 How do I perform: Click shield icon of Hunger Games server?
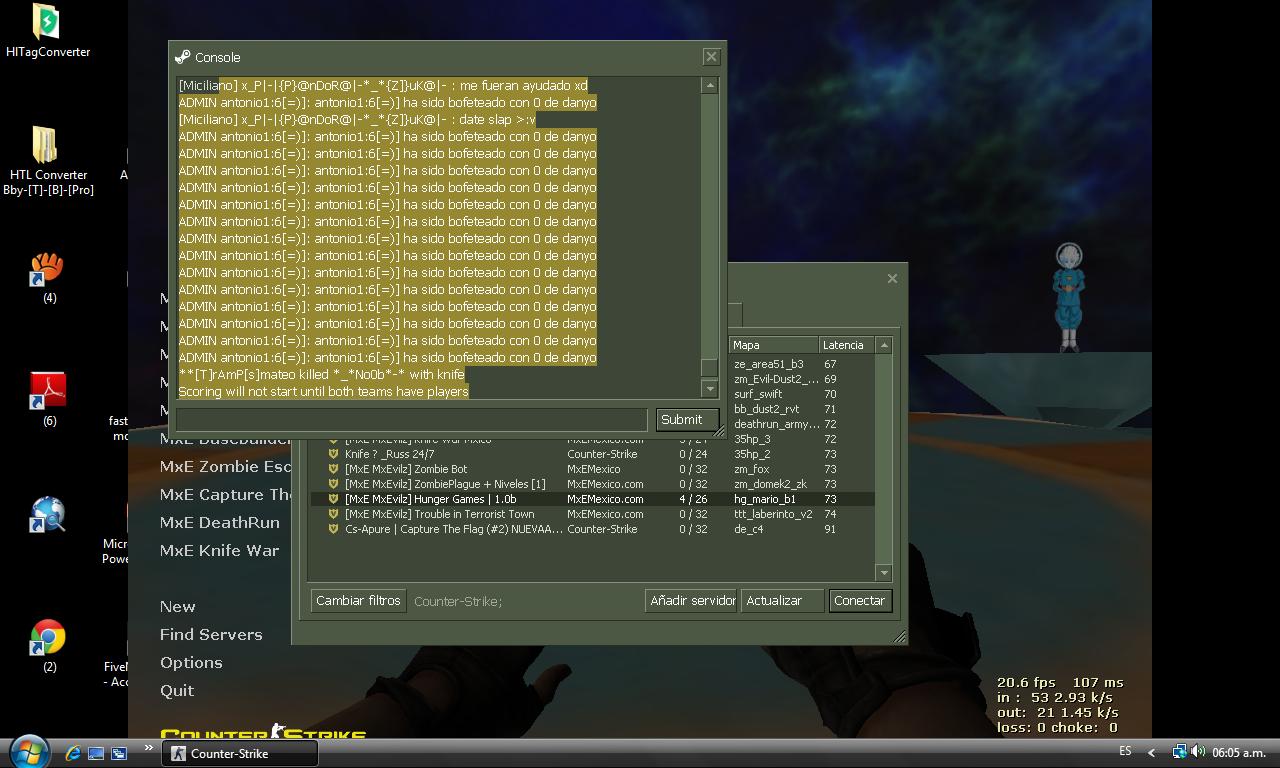coord(334,499)
